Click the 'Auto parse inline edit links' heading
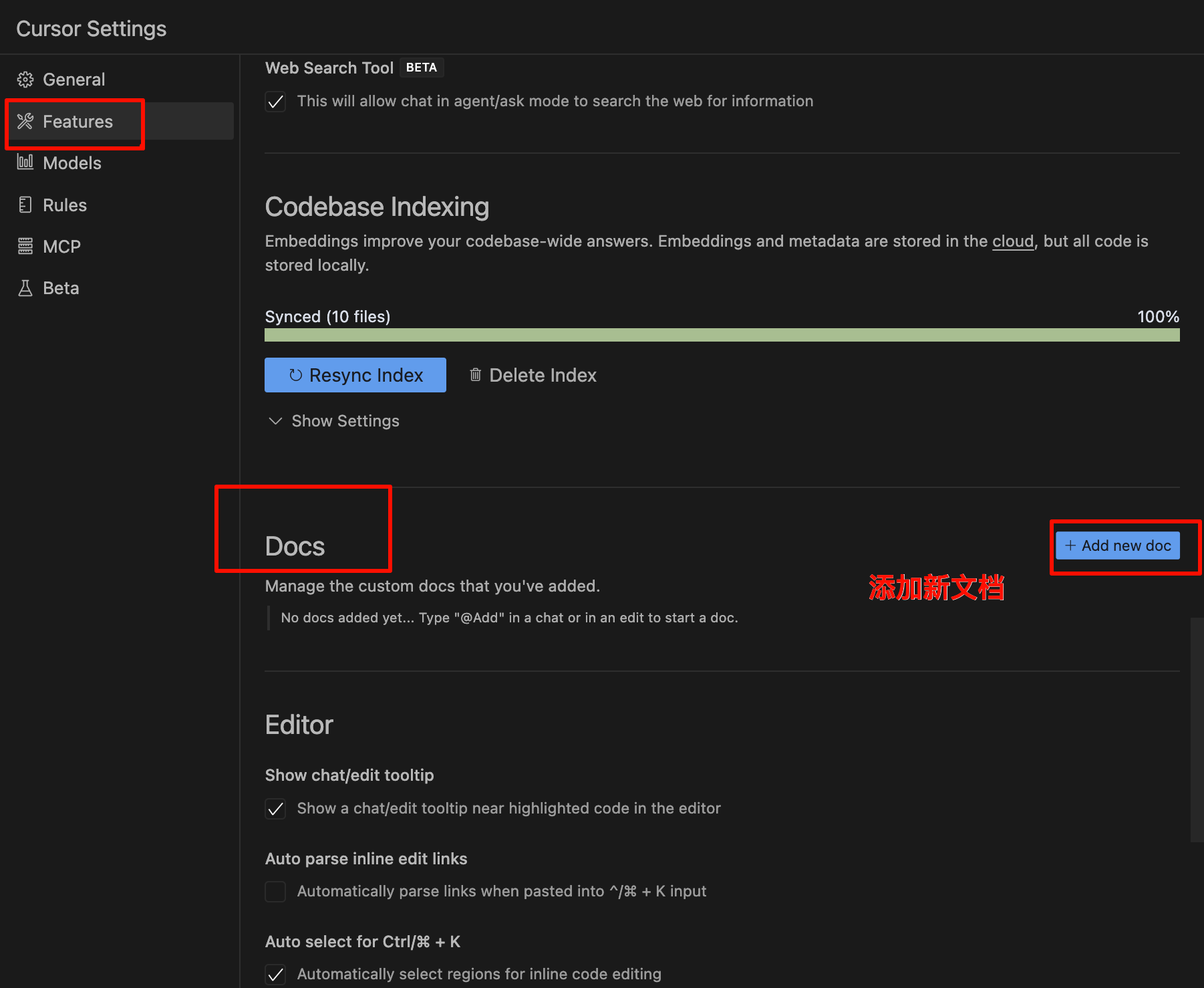 click(x=366, y=859)
